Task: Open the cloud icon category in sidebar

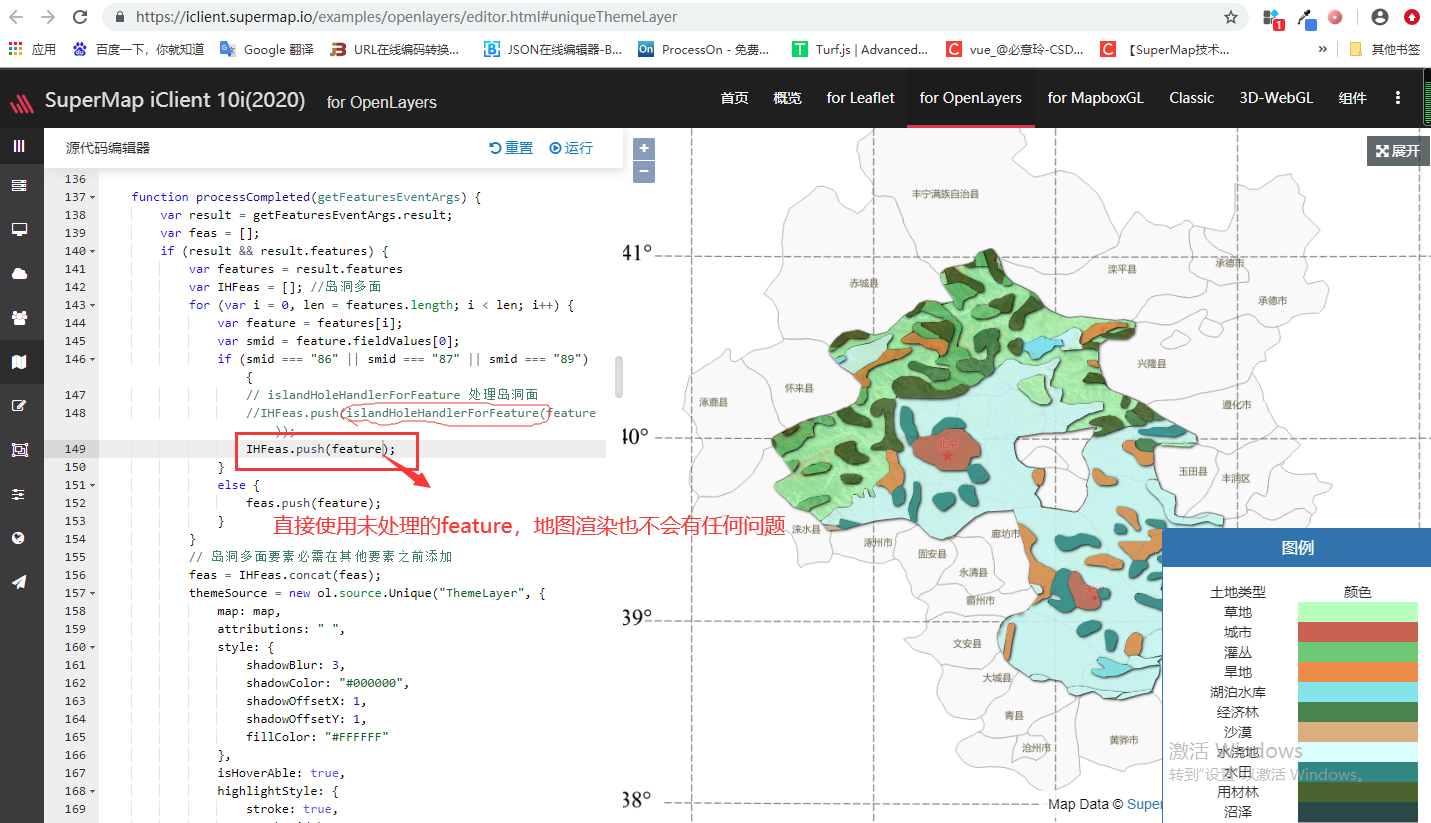Action: 19,274
